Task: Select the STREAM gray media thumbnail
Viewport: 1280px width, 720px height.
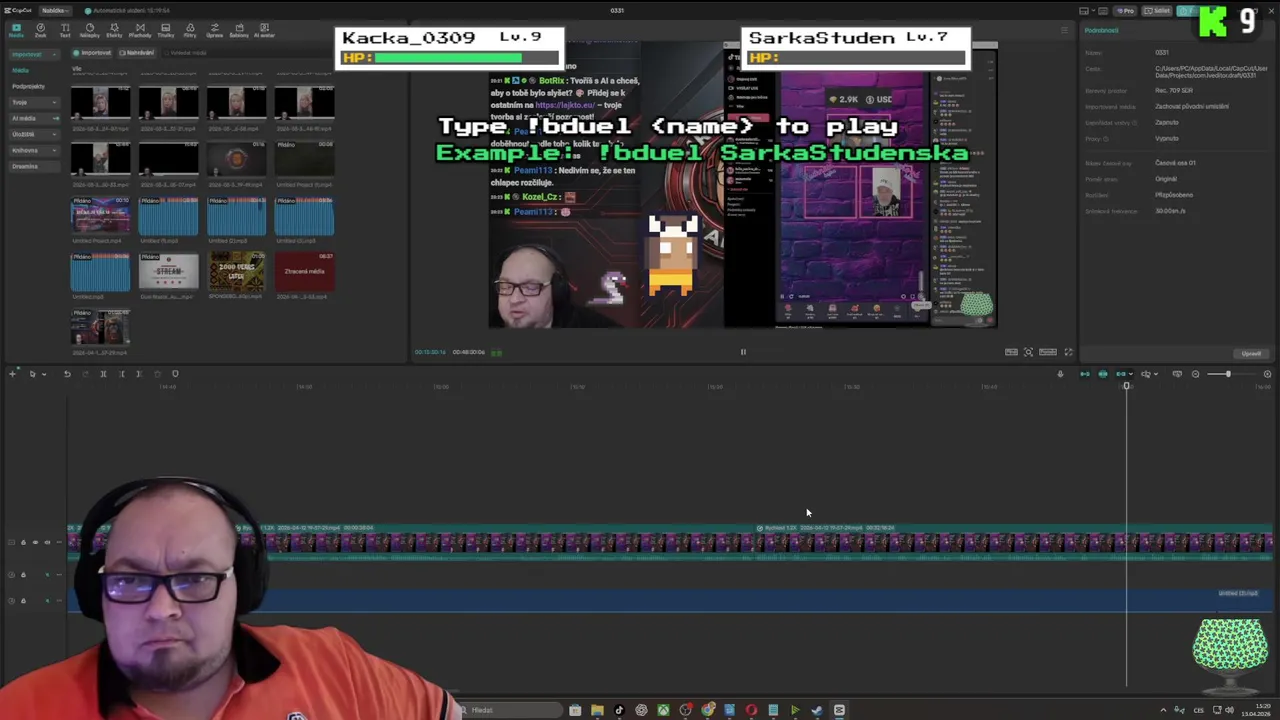Action: pyautogui.click(x=168, y=271)
